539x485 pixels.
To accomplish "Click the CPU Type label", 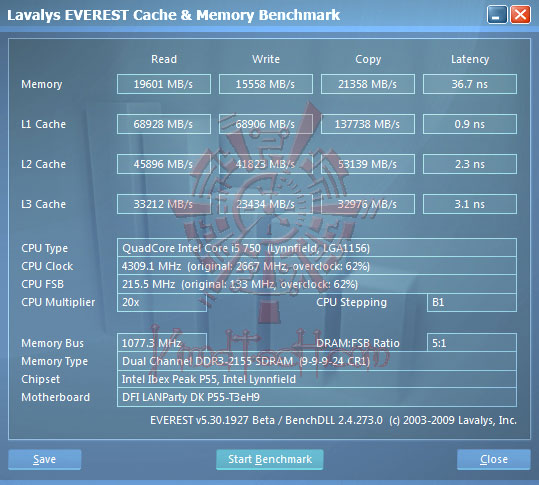I will (44, 248).
